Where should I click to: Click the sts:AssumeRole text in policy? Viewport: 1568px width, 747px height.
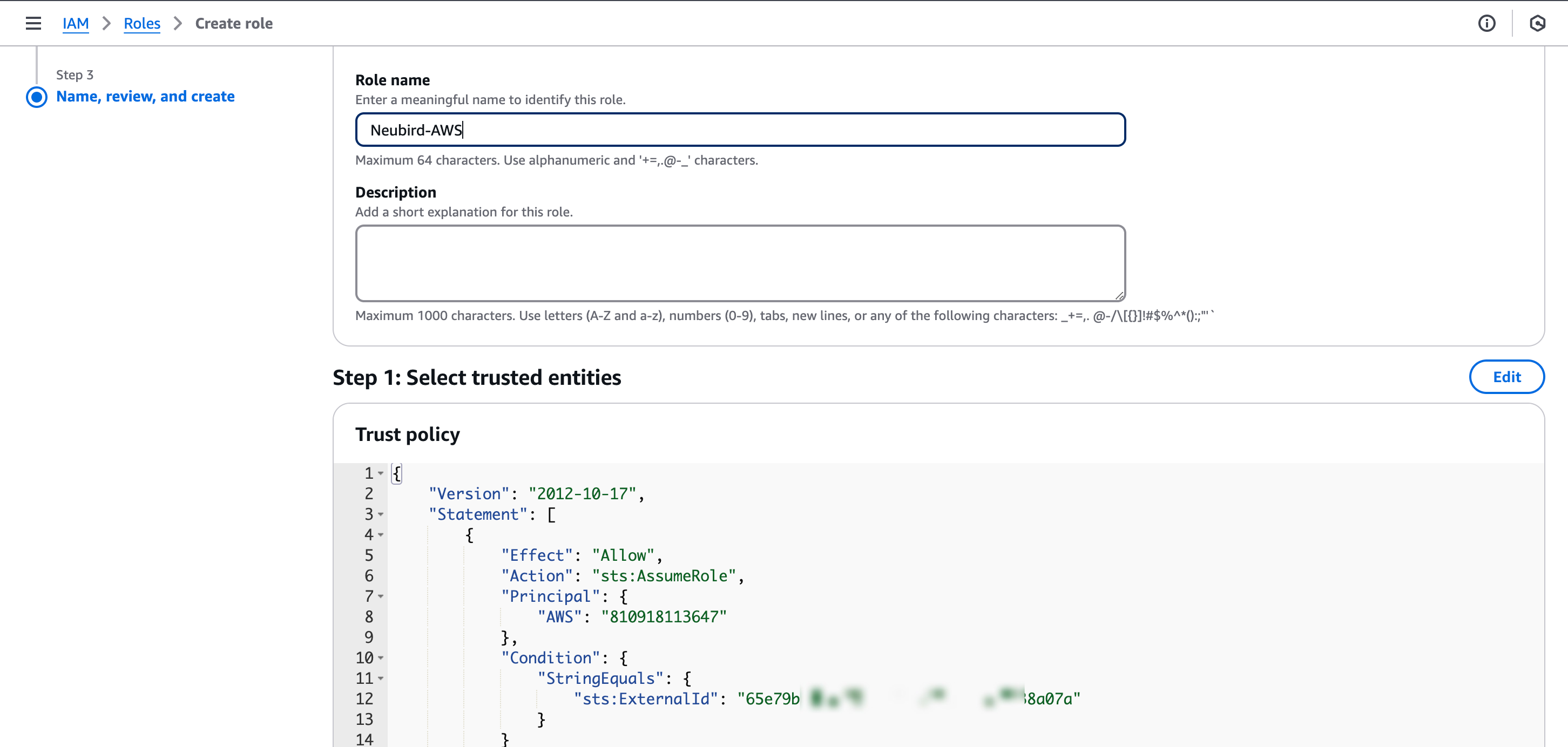tap(664, 576)
